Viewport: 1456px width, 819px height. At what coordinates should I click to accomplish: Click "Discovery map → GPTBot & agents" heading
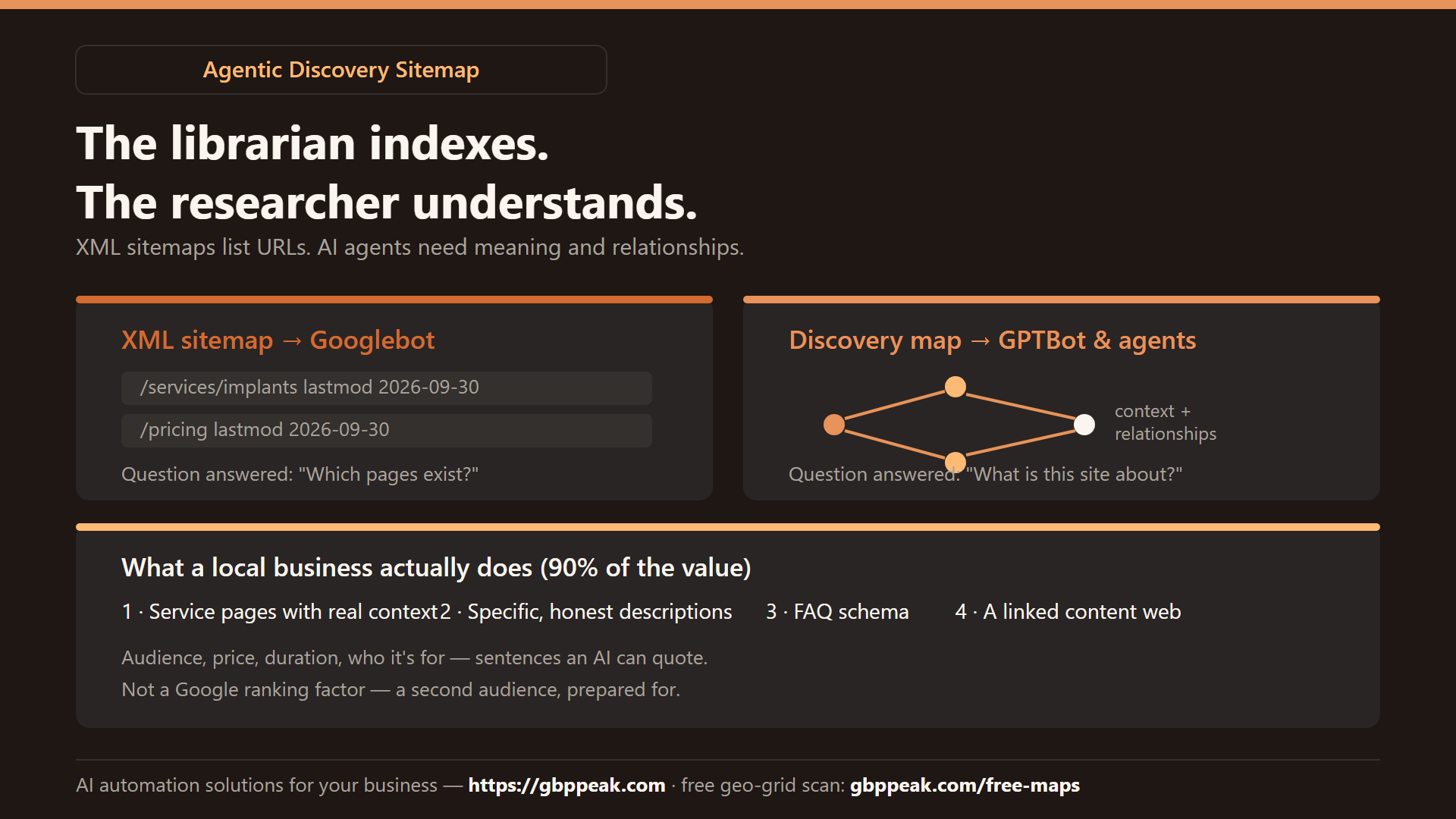tap(993, 340)
